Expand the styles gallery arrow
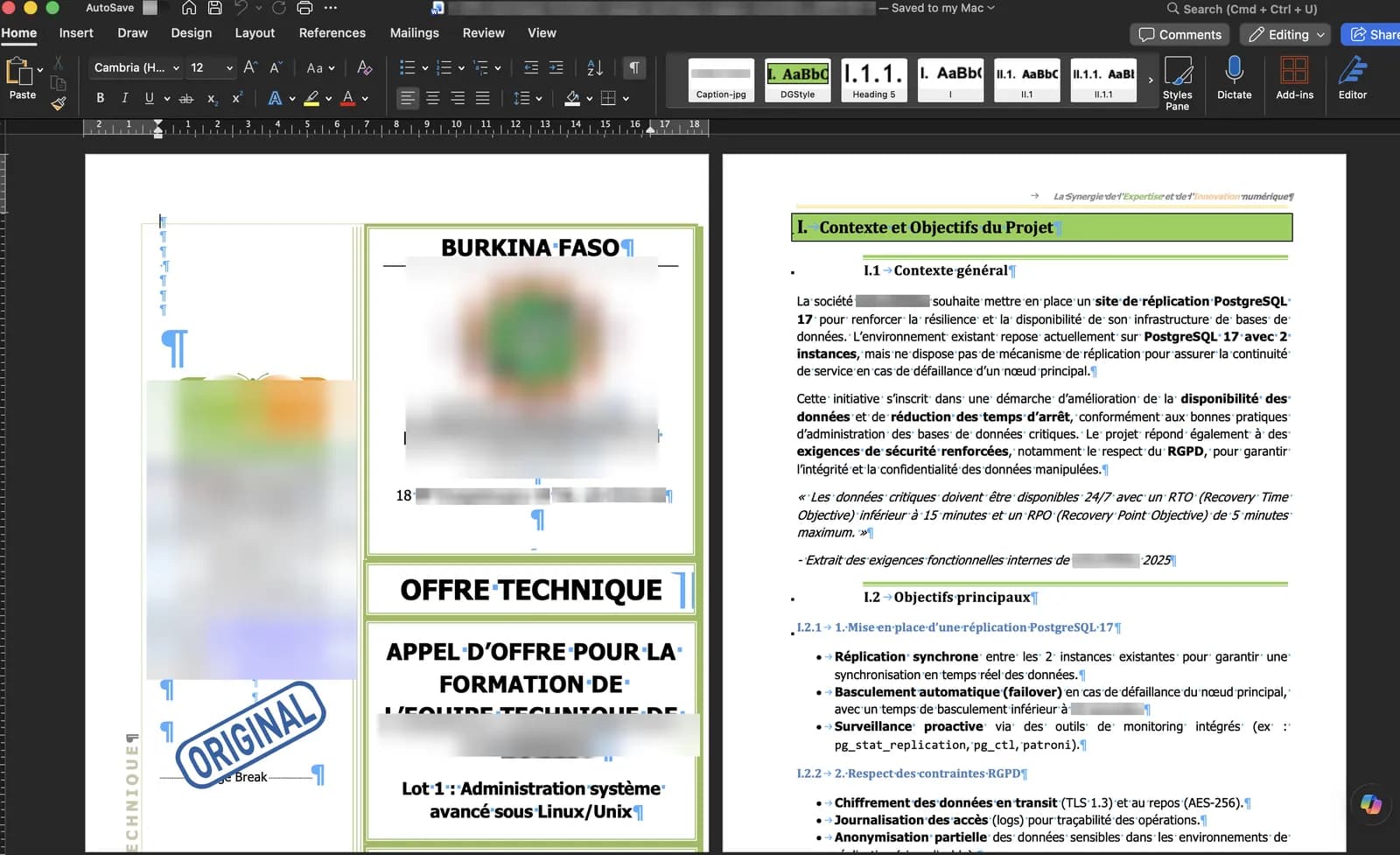 1151,80
